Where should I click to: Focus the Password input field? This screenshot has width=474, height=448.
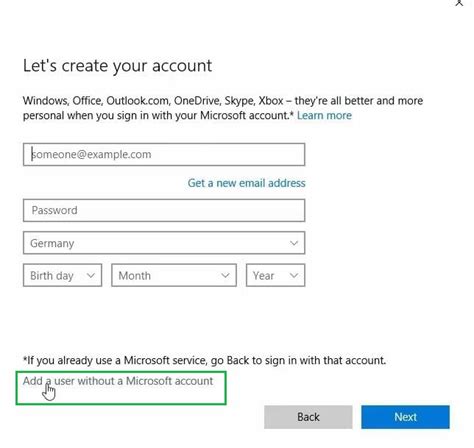164,211
